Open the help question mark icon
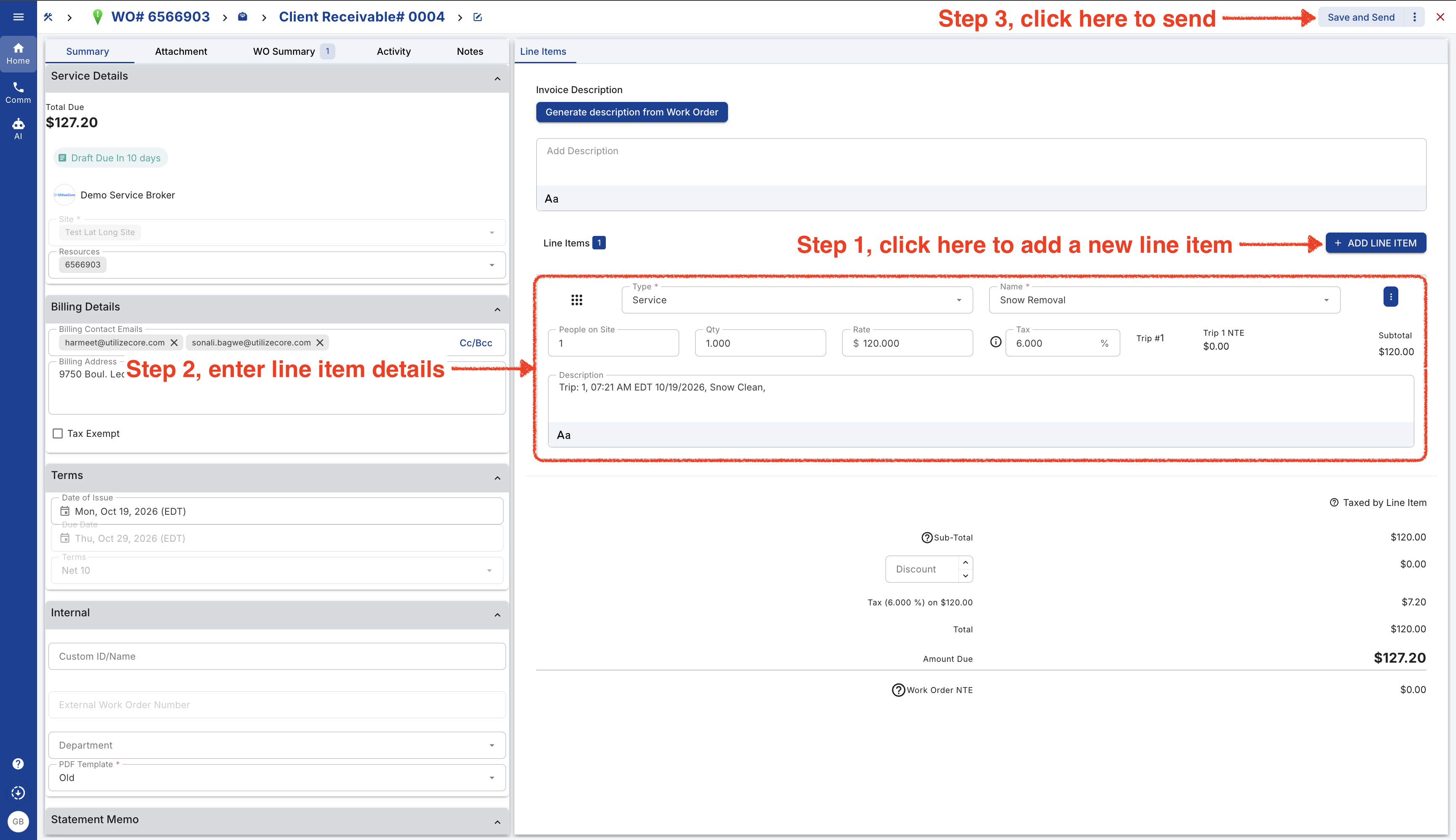The image size is (1456, 840). click(x=18, y=764)
